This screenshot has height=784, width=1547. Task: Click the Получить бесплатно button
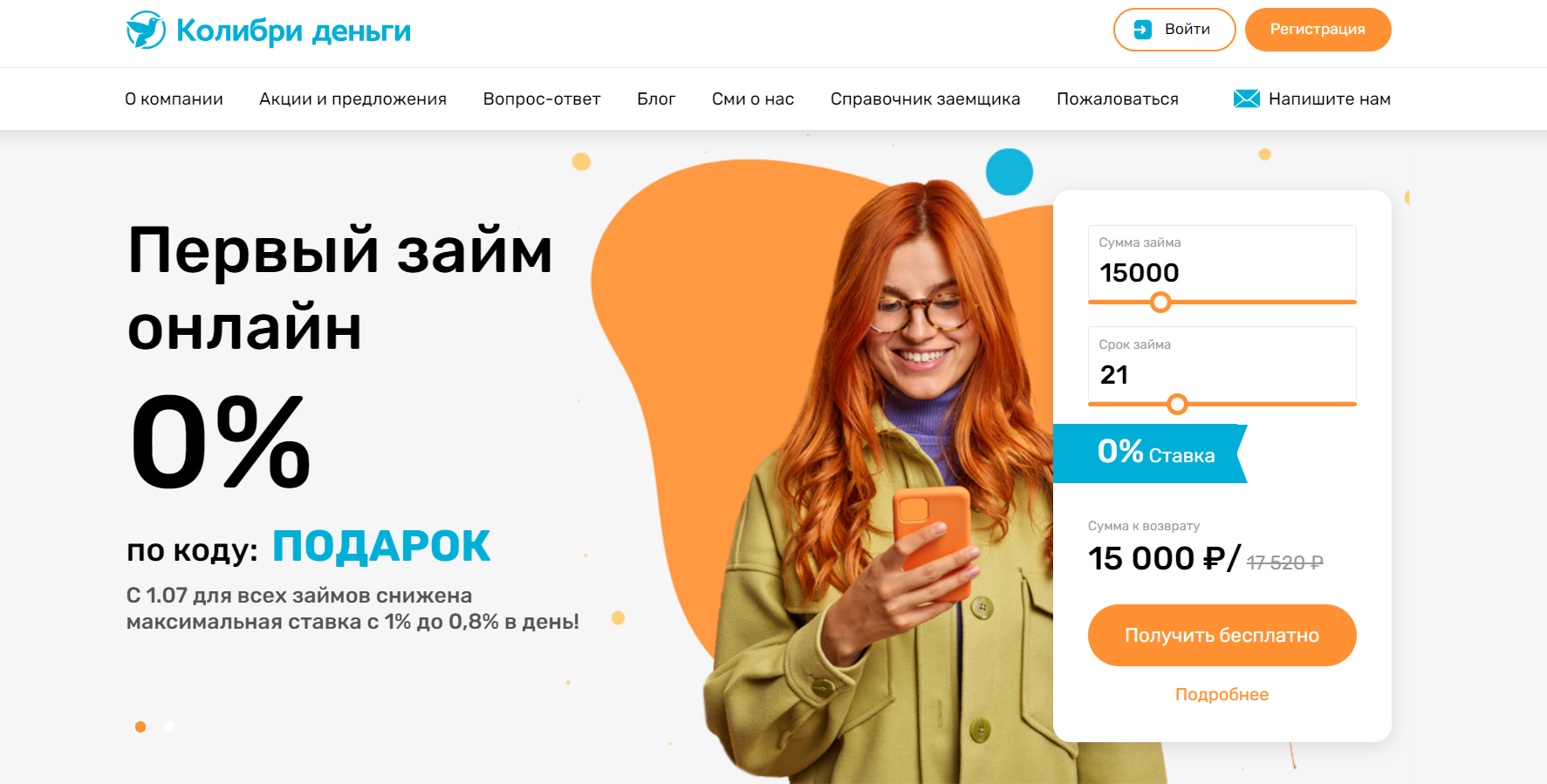point(1222,635)
